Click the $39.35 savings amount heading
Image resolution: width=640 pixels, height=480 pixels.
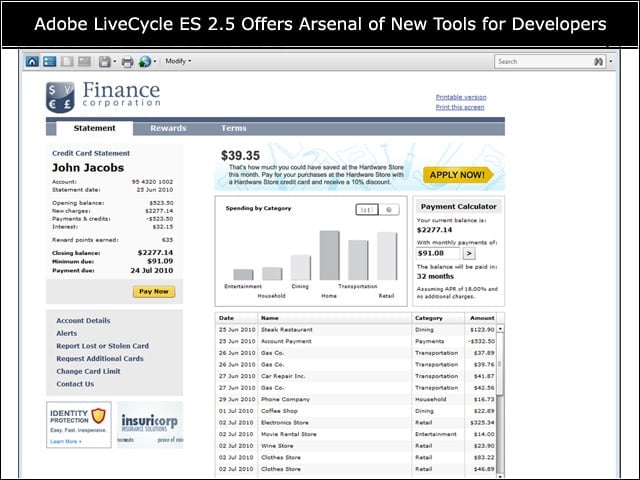240,156
